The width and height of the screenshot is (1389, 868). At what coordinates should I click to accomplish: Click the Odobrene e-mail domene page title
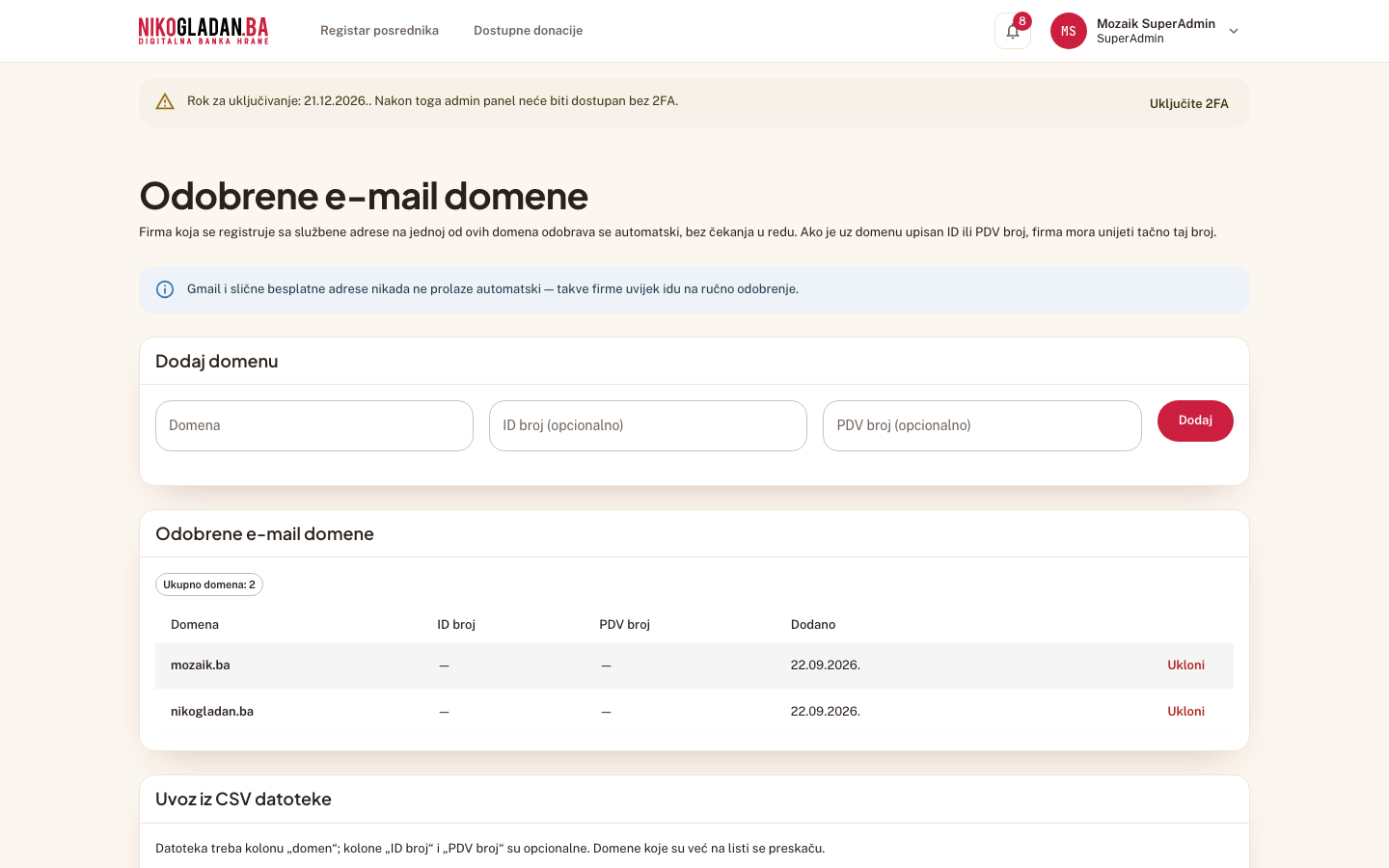point(364,196)
